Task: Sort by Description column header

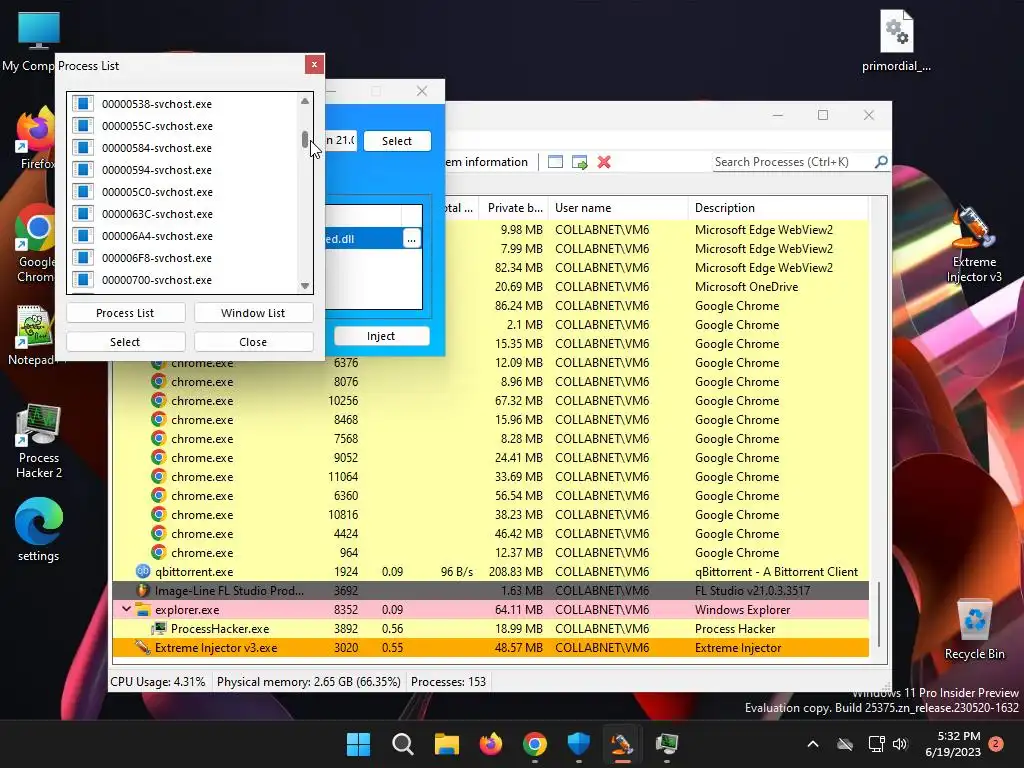Action: (x=777, y=208)
